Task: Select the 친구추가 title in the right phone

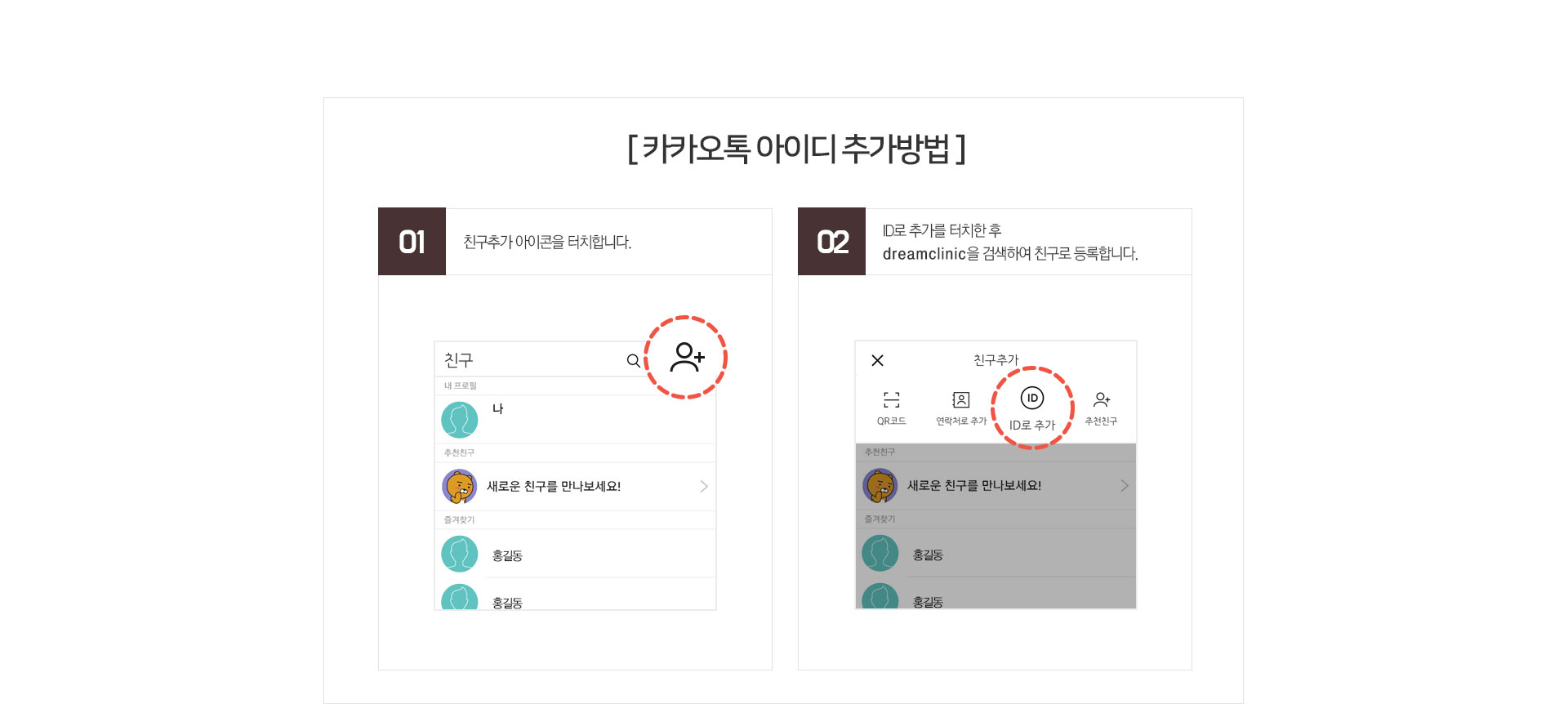Action: tap(996, 360)
